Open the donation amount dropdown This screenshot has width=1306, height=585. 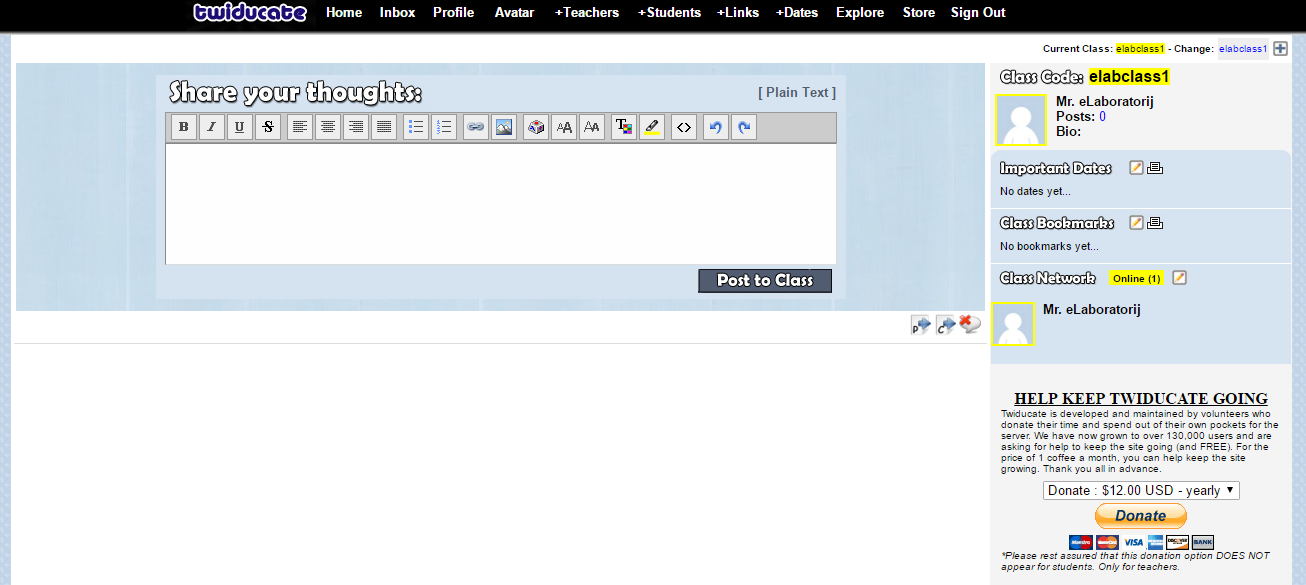1141,490
